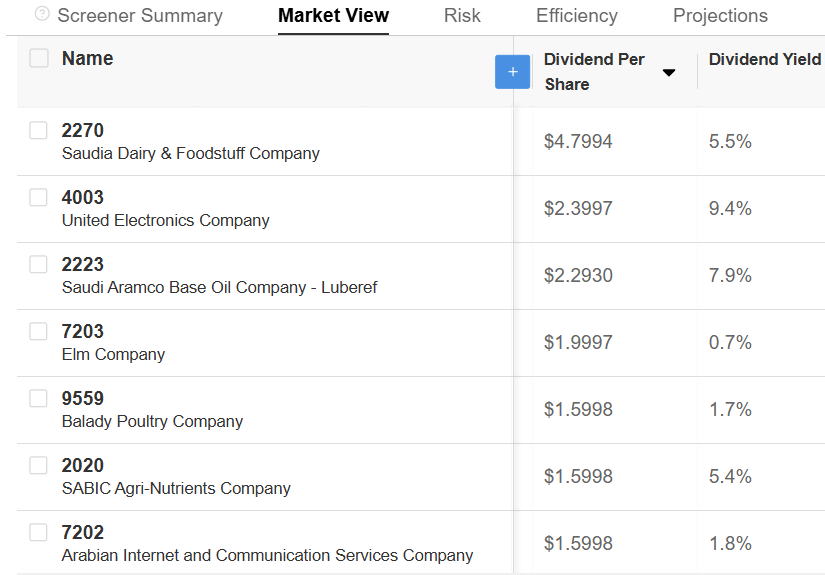Click the $1.5998 value for SABIC Agri-Nutrients
Screen dimensions: 825x575
[x=578, y=476]
